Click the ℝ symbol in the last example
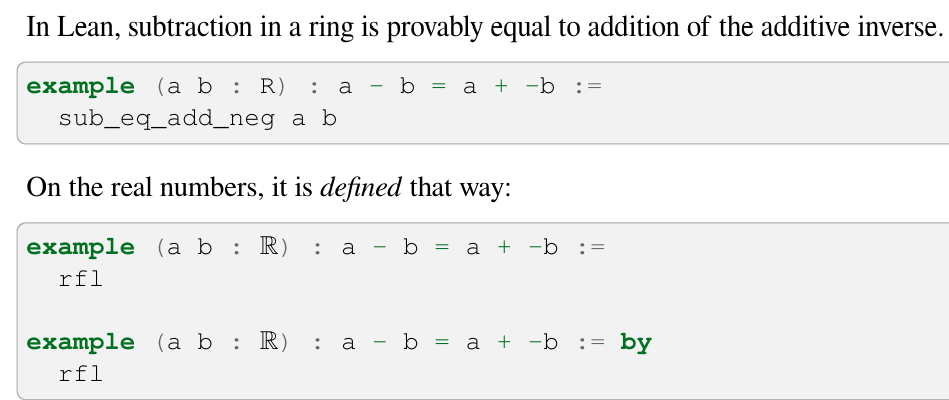The width and height of the screenshot is (949, 400). point(268,343)
